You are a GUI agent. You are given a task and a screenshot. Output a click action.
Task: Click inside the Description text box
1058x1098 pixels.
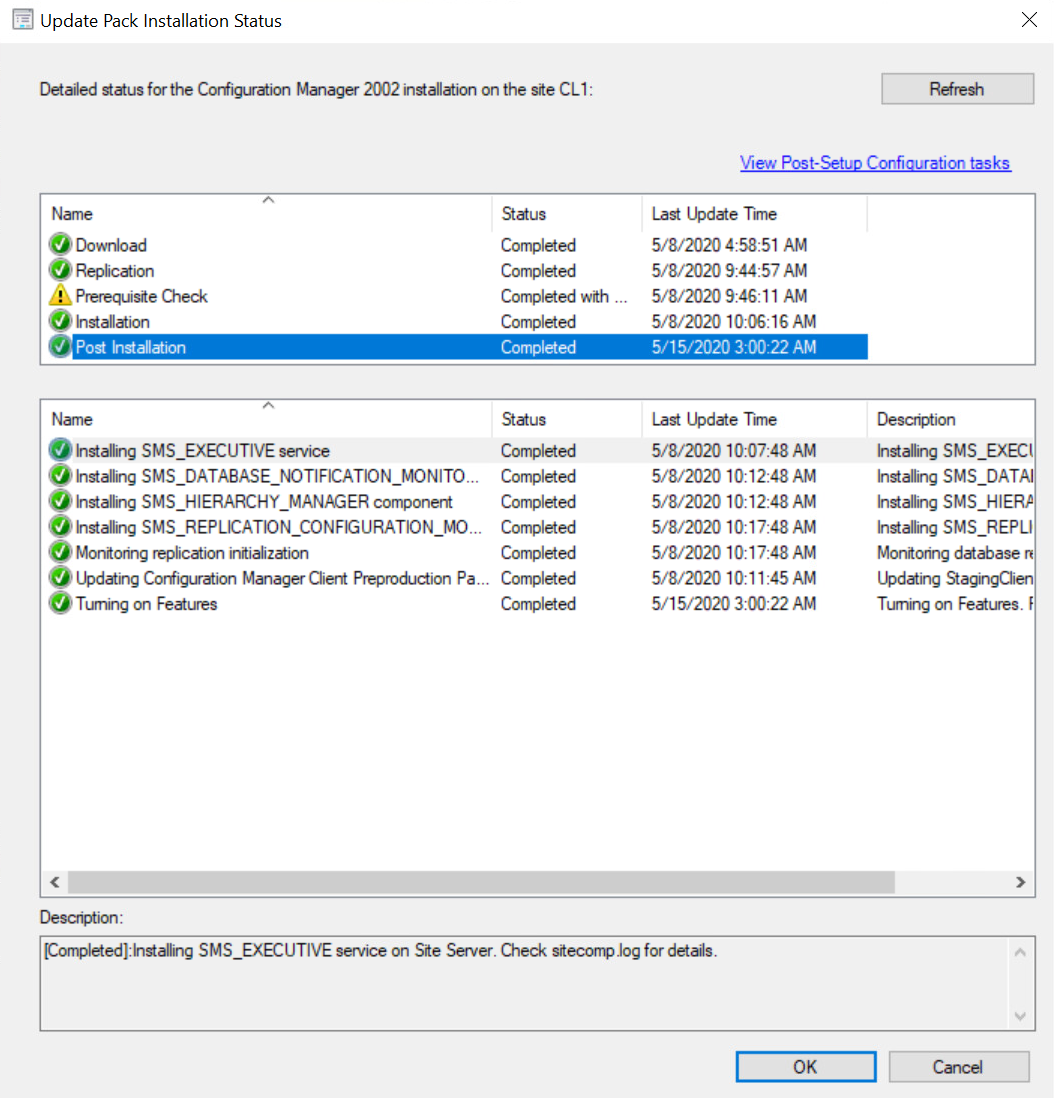pyautogui.click(x=524, y=983)
